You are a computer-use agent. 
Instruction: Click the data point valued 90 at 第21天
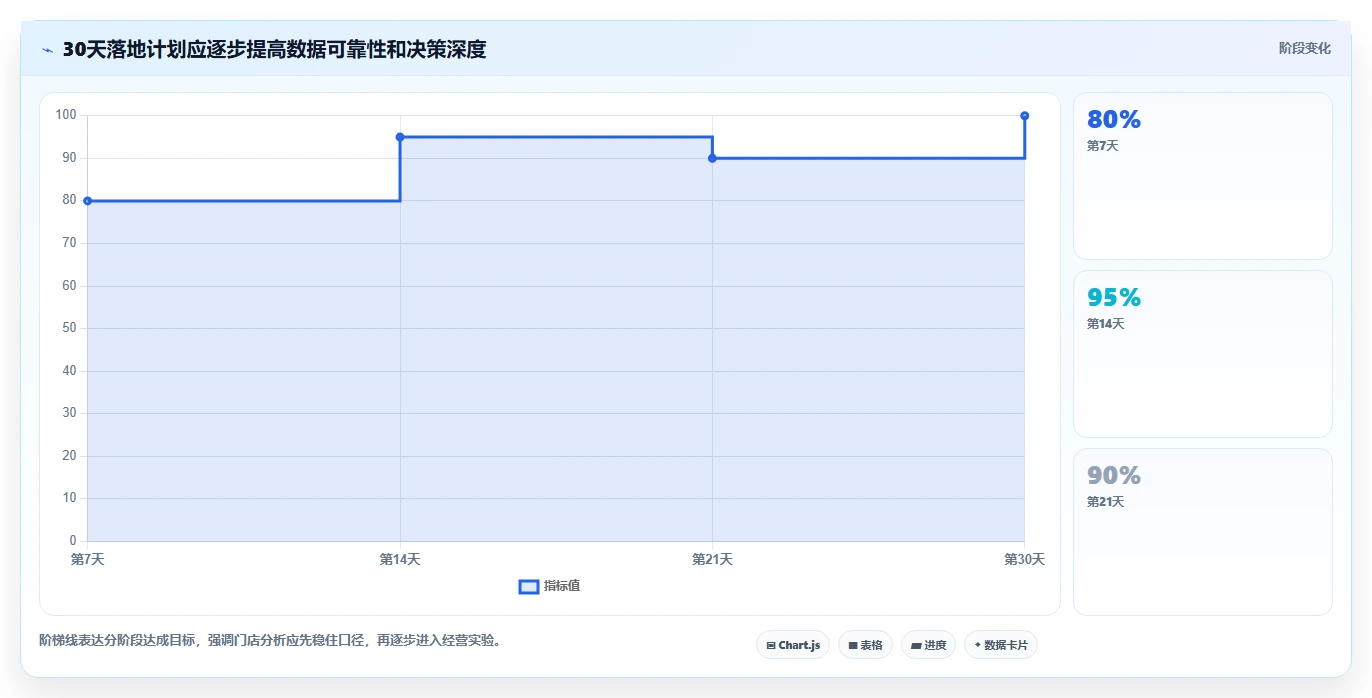pos(712,158)
